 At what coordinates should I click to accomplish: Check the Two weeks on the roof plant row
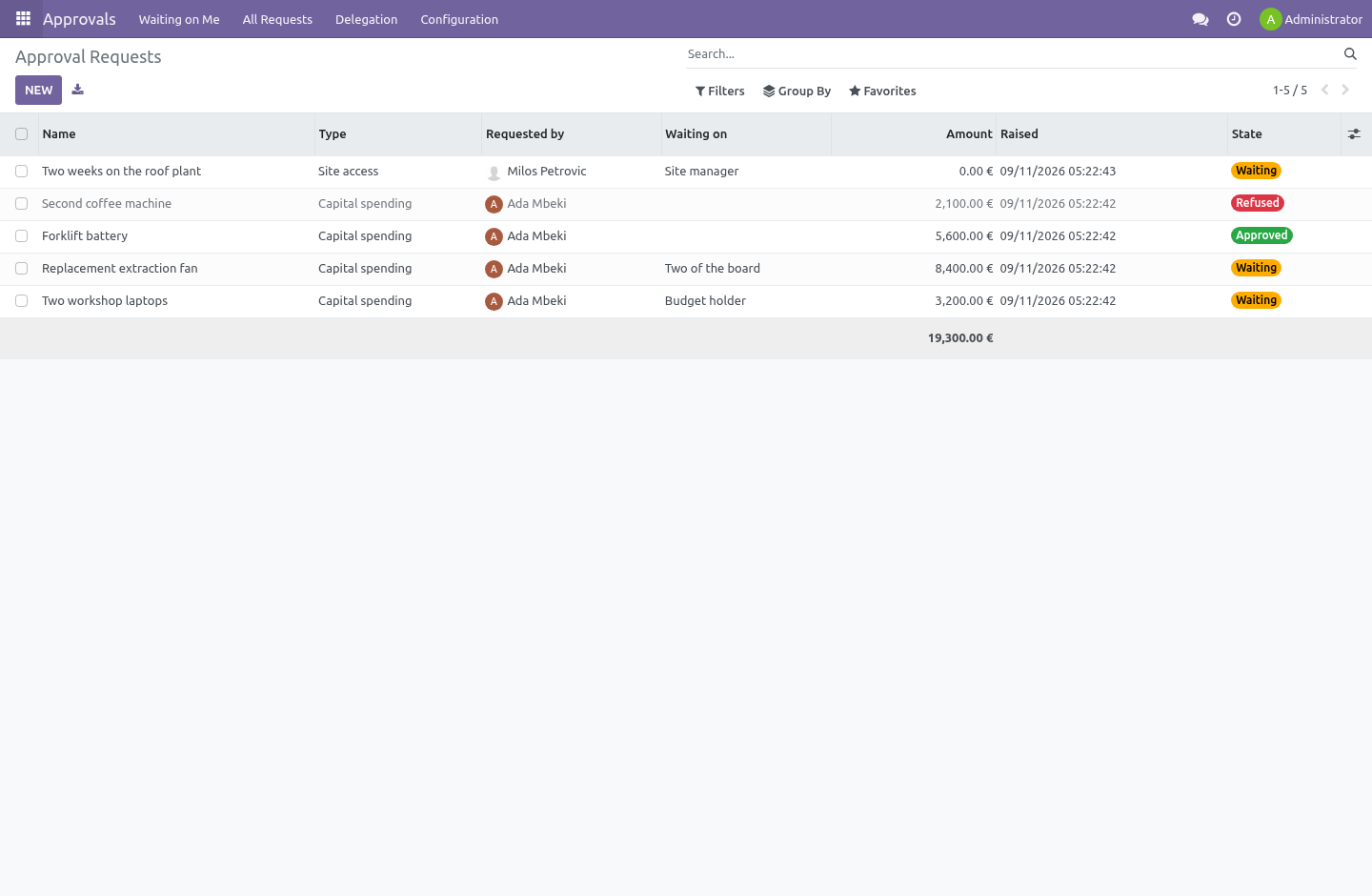coord(21,172)
